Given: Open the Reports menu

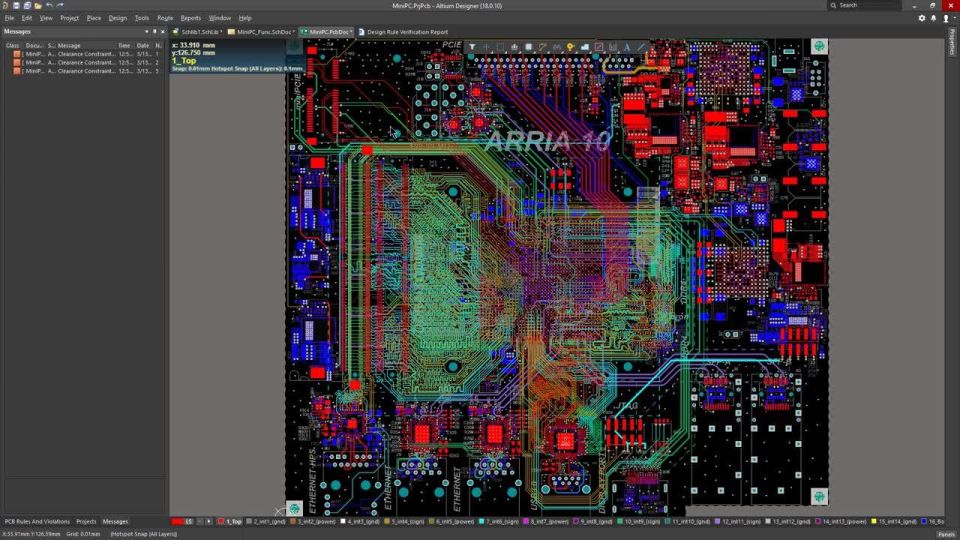Looking at the screenshot, I should (x=190, y=18).
